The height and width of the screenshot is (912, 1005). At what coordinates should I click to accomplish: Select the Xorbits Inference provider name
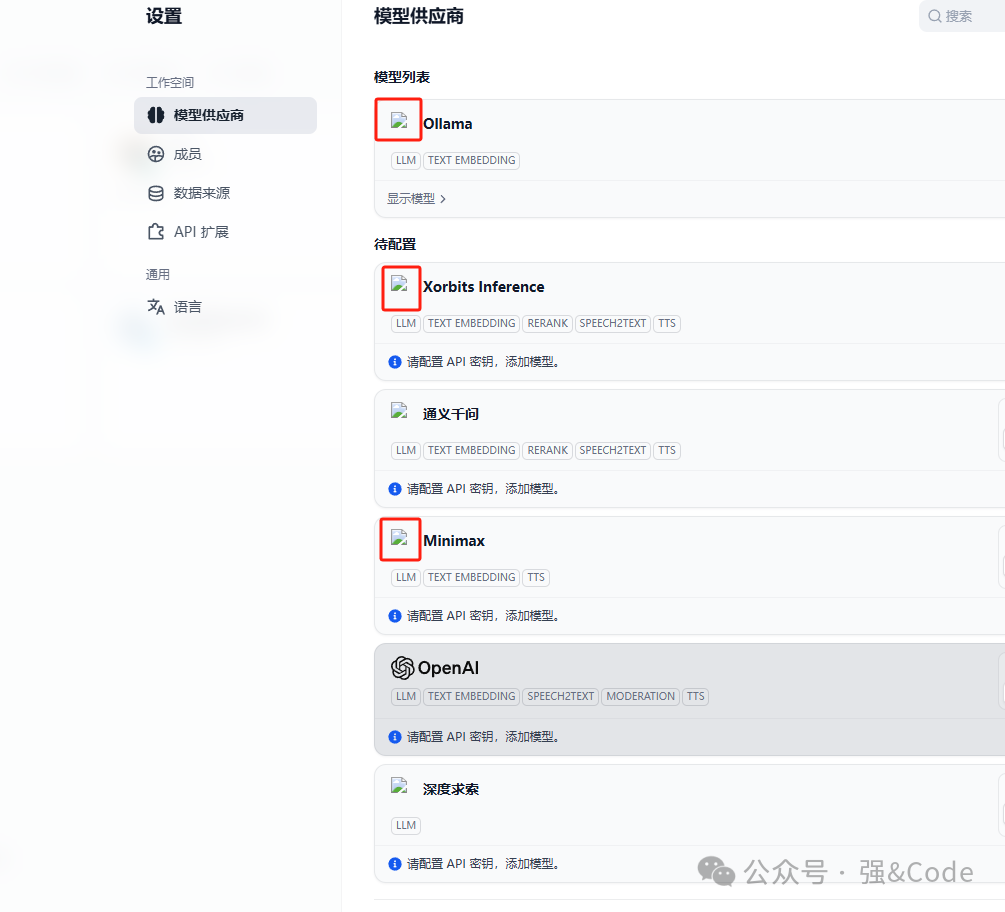(483, 286)
